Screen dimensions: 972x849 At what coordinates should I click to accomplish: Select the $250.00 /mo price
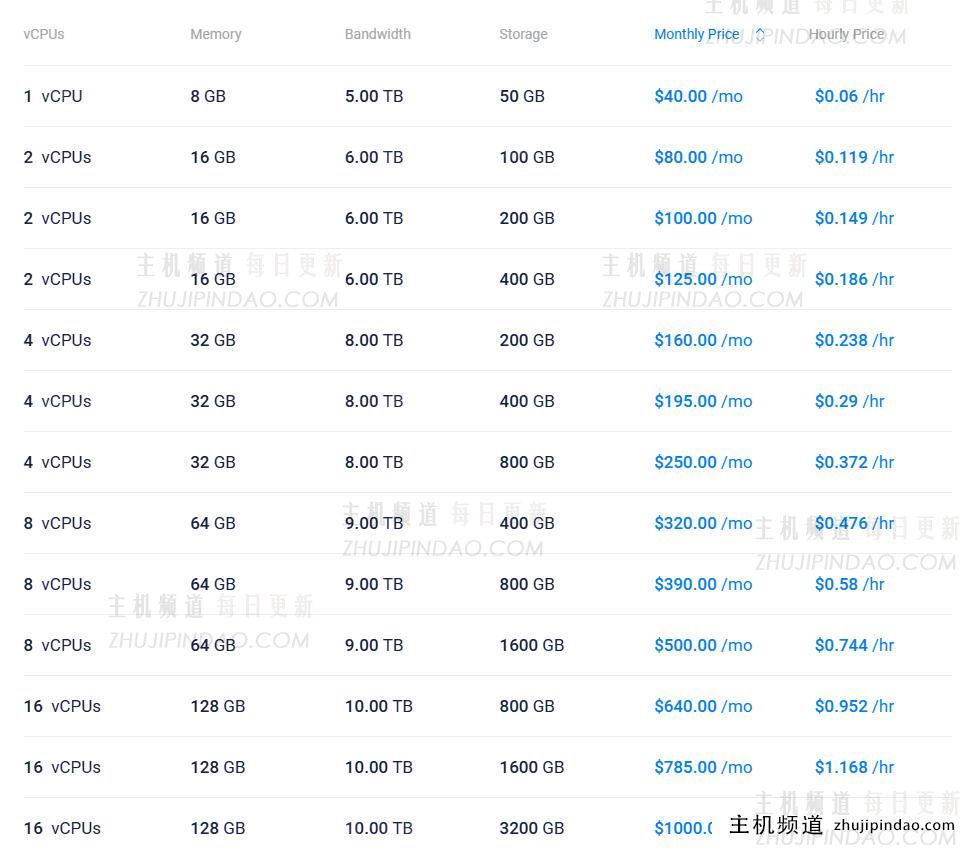point(704,462)
